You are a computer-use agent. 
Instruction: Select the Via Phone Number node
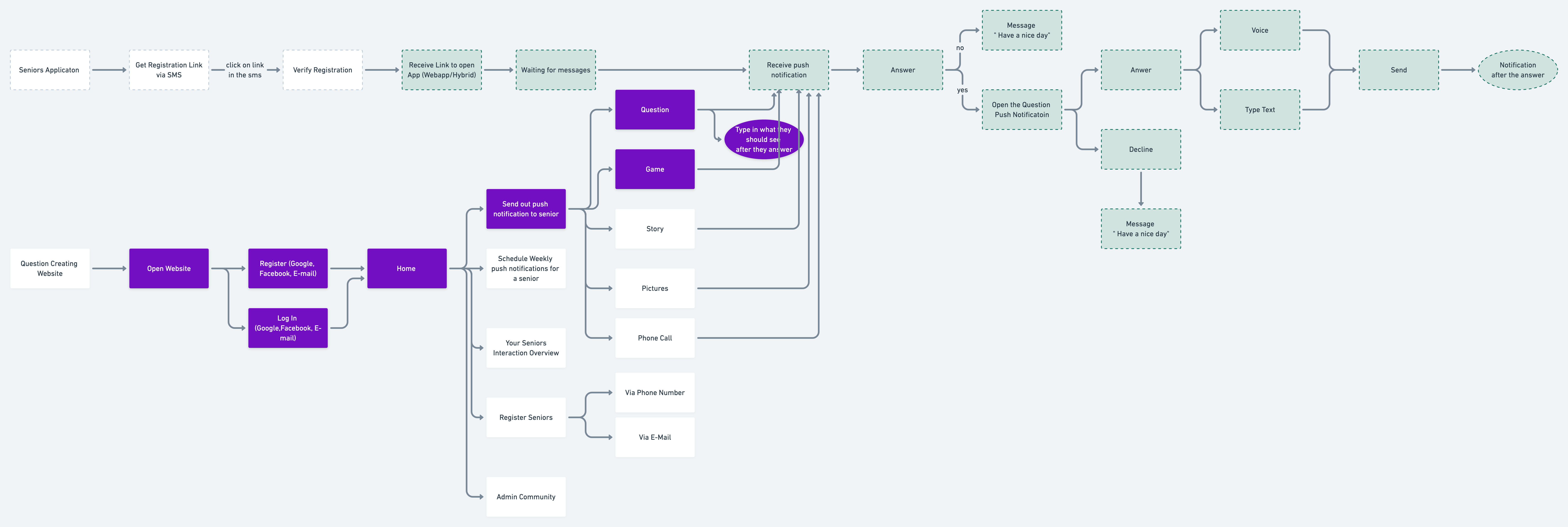click(655, 392)
